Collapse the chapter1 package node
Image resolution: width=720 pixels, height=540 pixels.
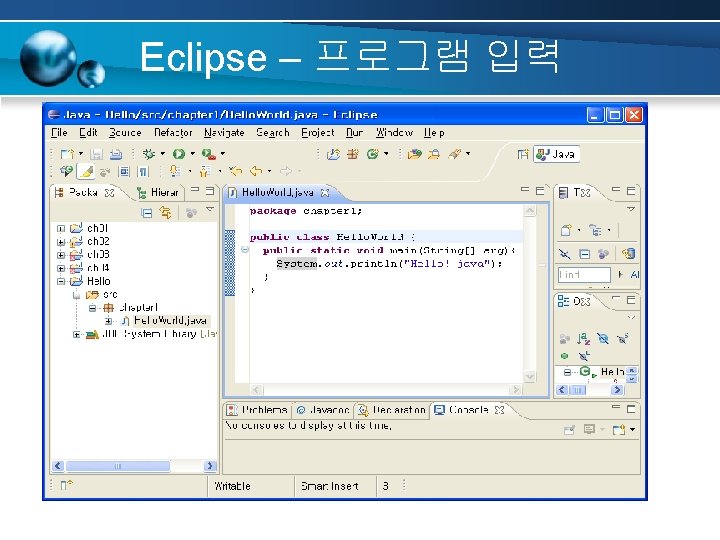click(92, 308)
